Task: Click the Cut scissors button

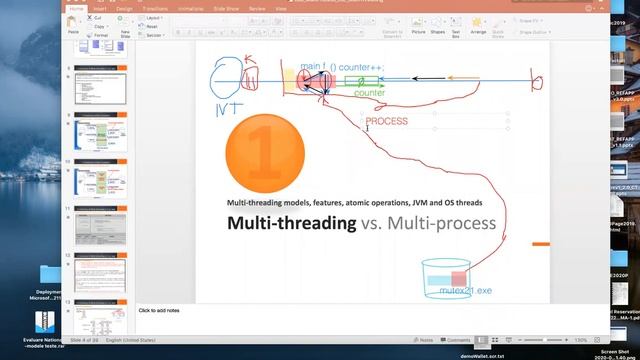Action: click(x=94, y=18)
